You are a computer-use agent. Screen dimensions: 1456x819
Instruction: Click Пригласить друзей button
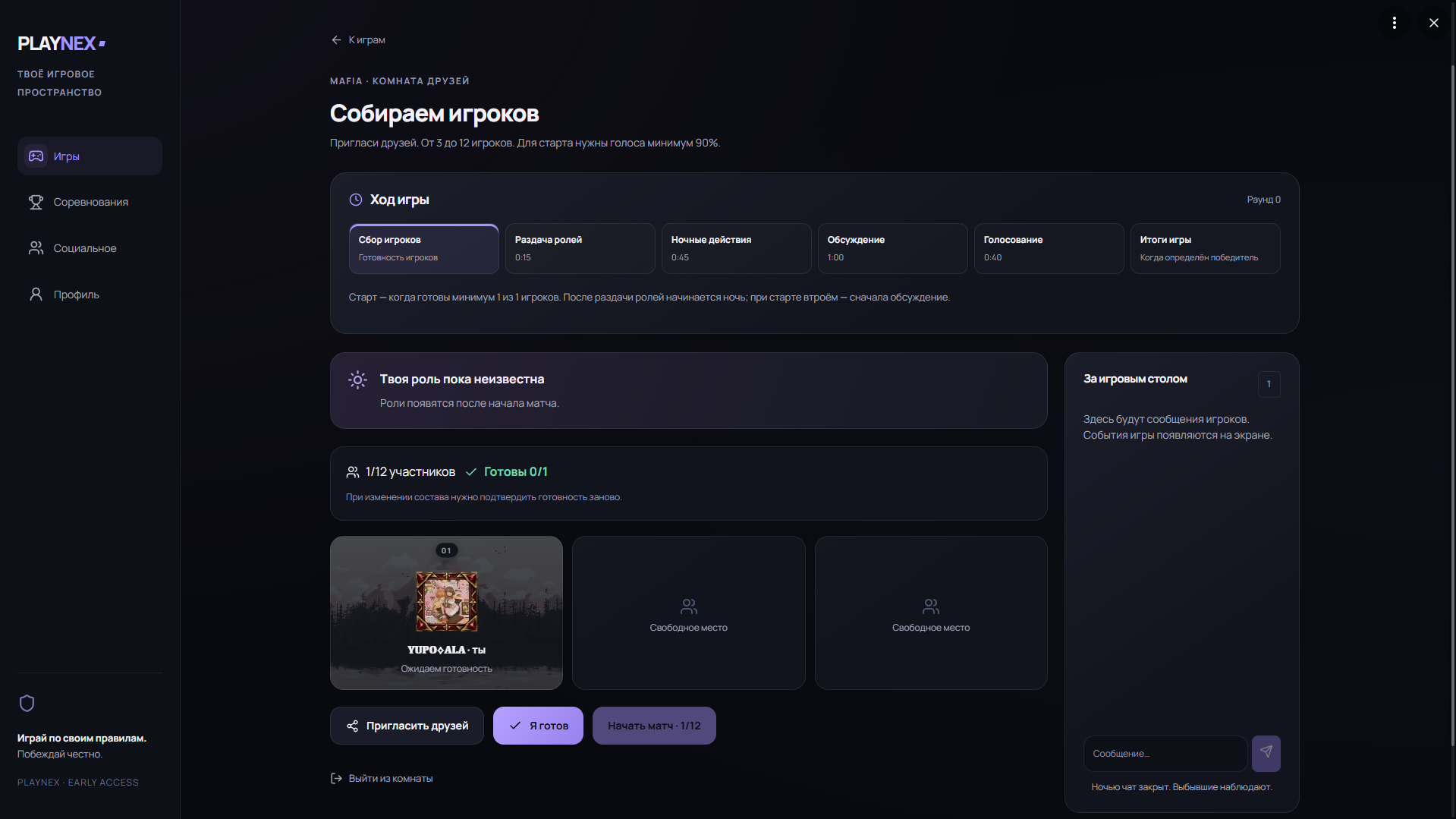[407, 726]
